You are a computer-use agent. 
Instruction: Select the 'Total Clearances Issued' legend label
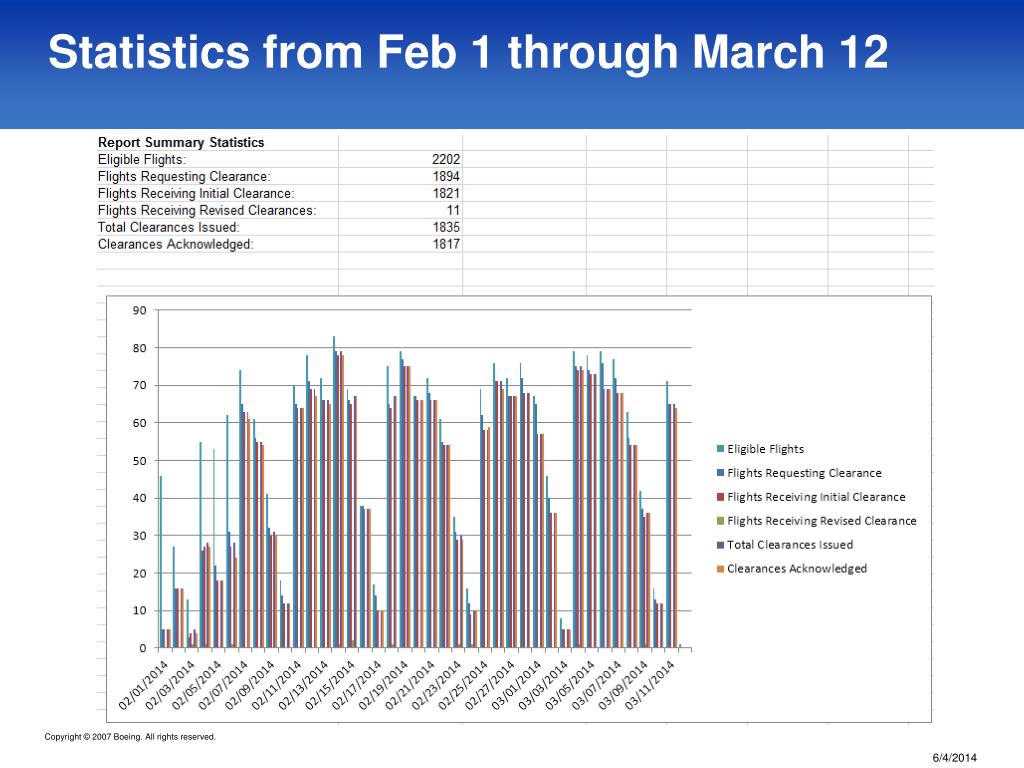click(790, 545)
